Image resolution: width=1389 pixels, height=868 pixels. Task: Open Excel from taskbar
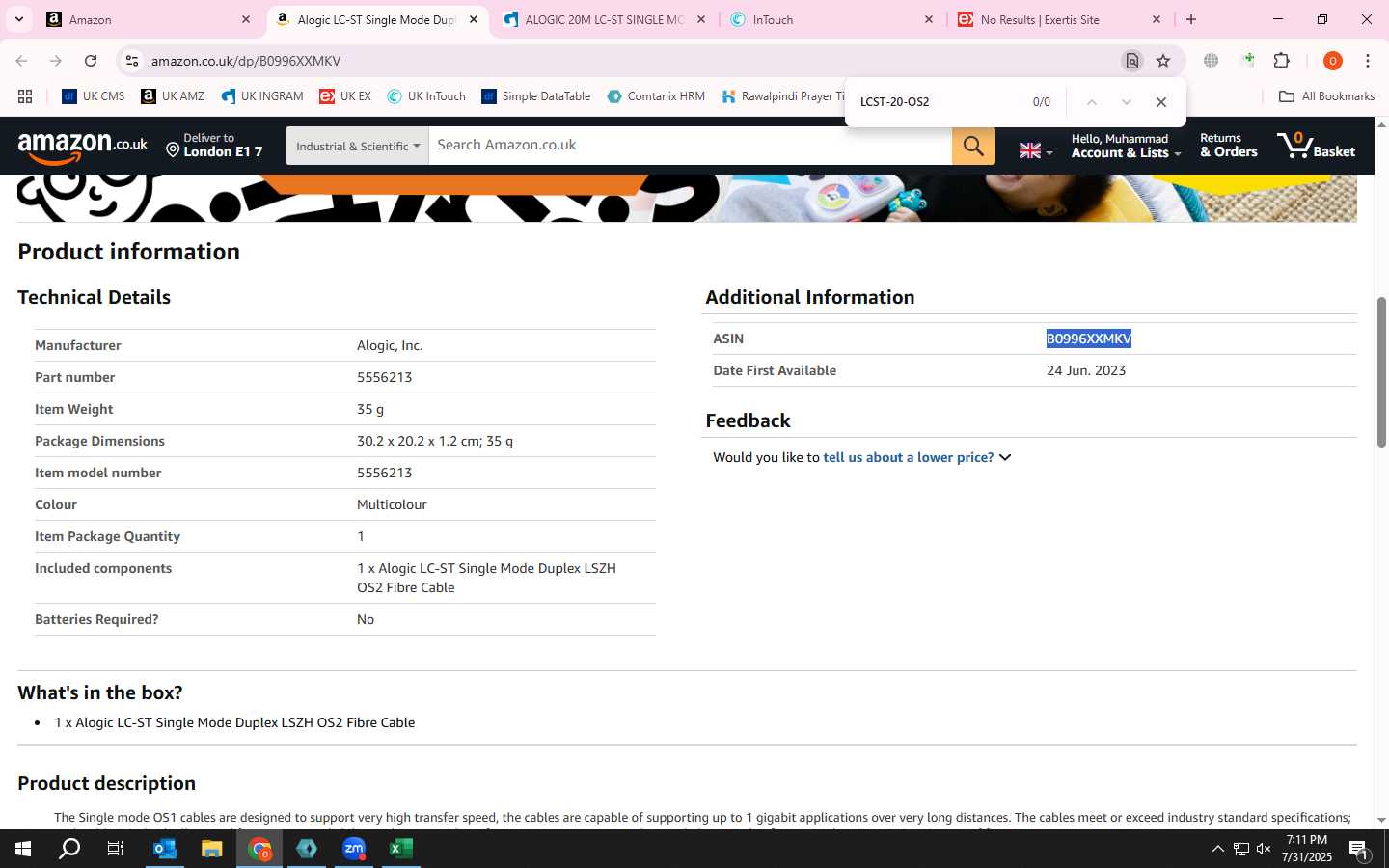click(x=401, y=849)
